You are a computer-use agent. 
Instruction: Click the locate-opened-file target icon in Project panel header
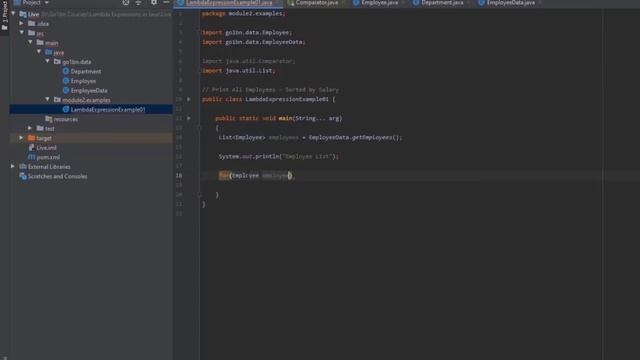(126, 2)
